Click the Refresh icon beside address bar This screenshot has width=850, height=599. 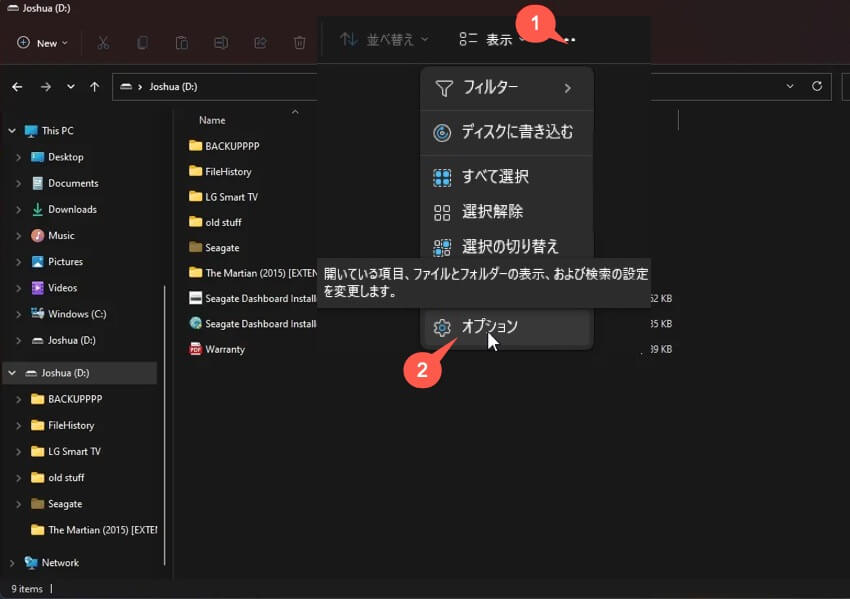(816, 87)
